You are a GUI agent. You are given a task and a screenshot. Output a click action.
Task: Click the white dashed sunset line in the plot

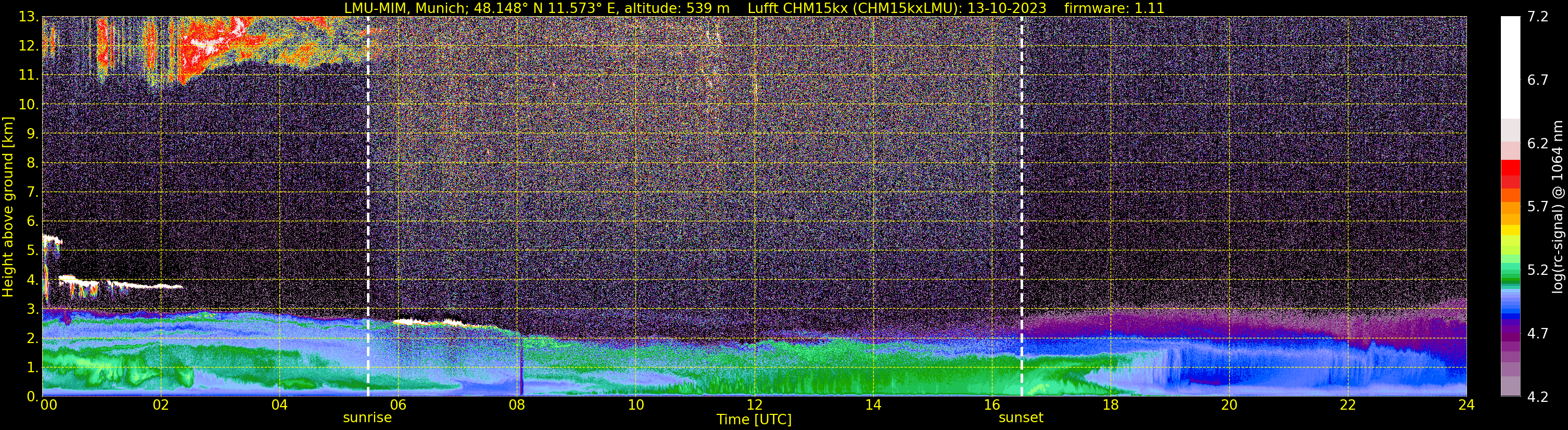click(1022, 207)
